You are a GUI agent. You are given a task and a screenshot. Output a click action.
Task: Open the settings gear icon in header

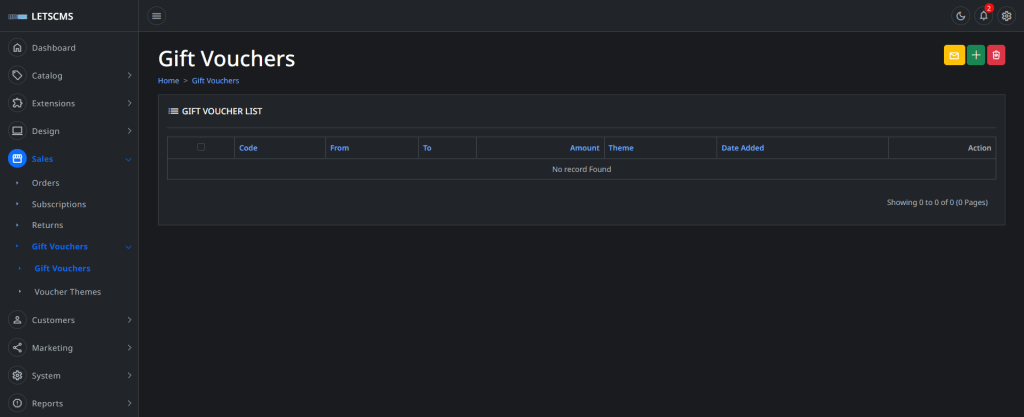coord(1006,16)
